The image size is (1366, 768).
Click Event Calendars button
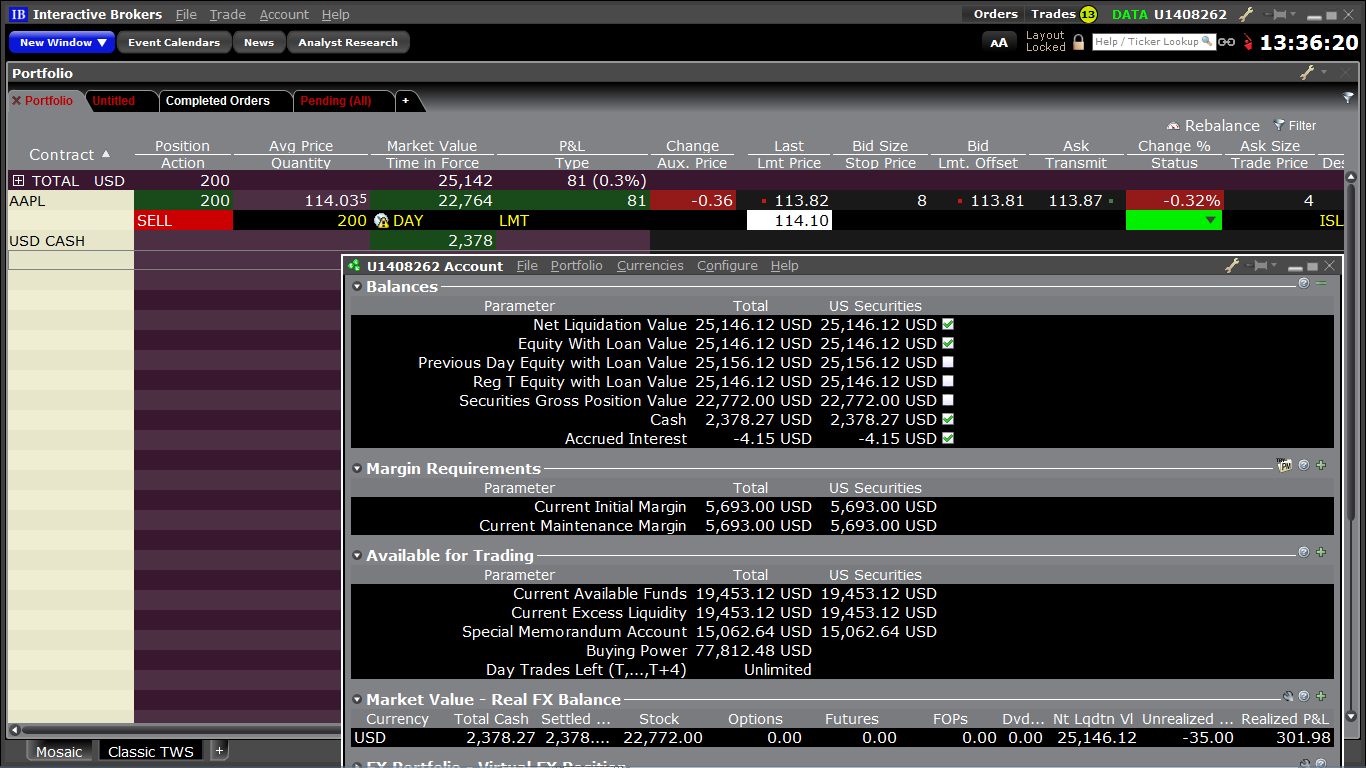174,42
